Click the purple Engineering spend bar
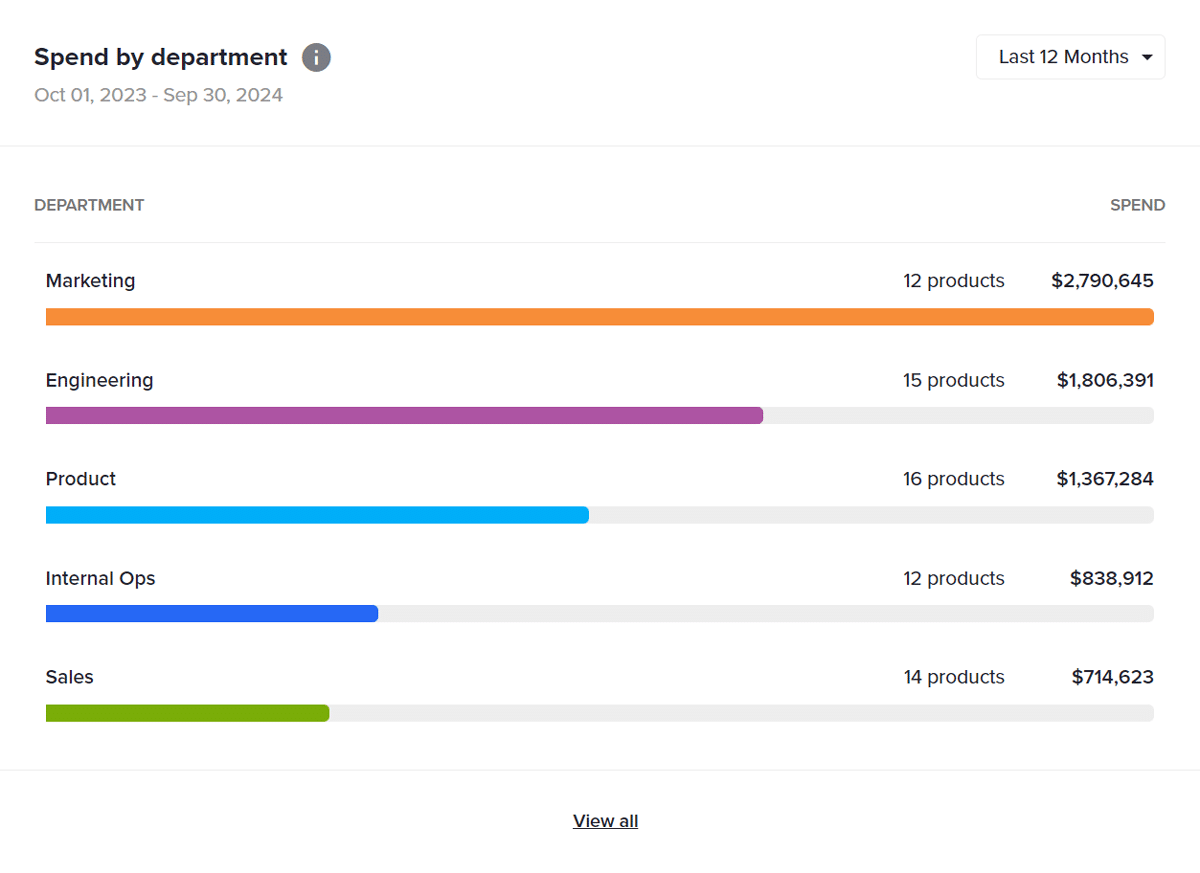 [404, 416]
